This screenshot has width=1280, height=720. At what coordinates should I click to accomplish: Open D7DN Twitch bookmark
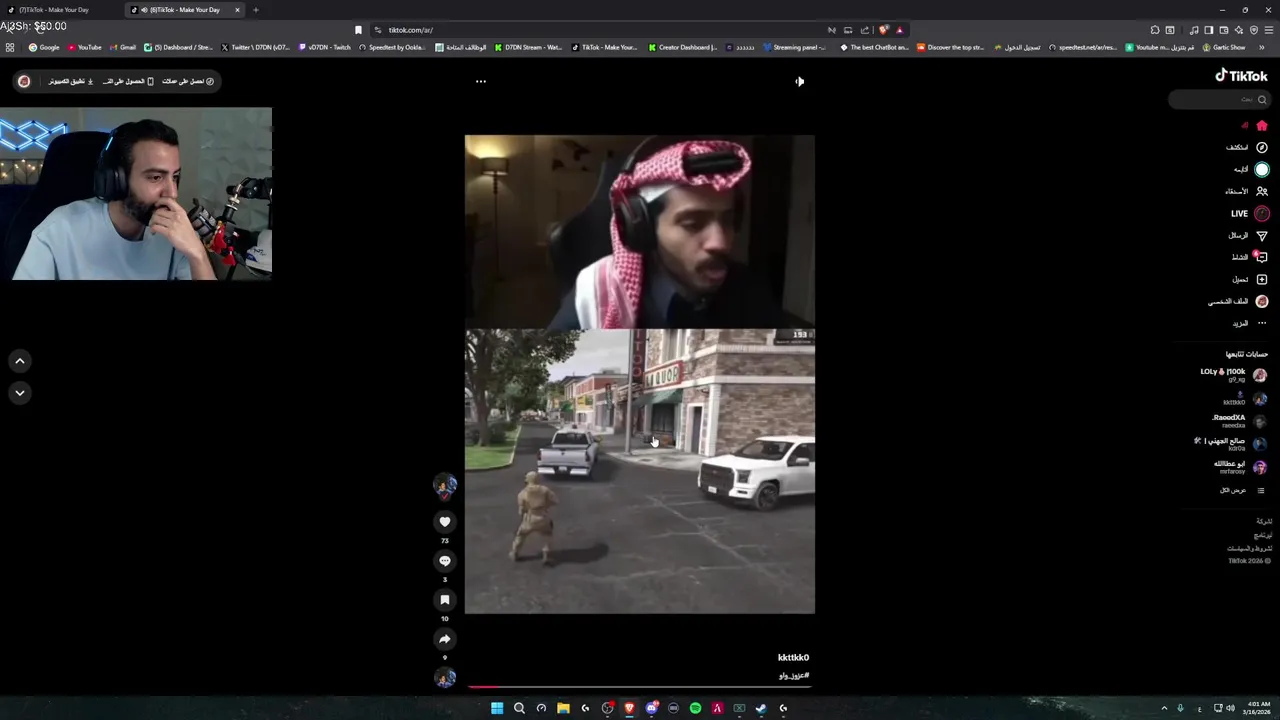[325, 47]
